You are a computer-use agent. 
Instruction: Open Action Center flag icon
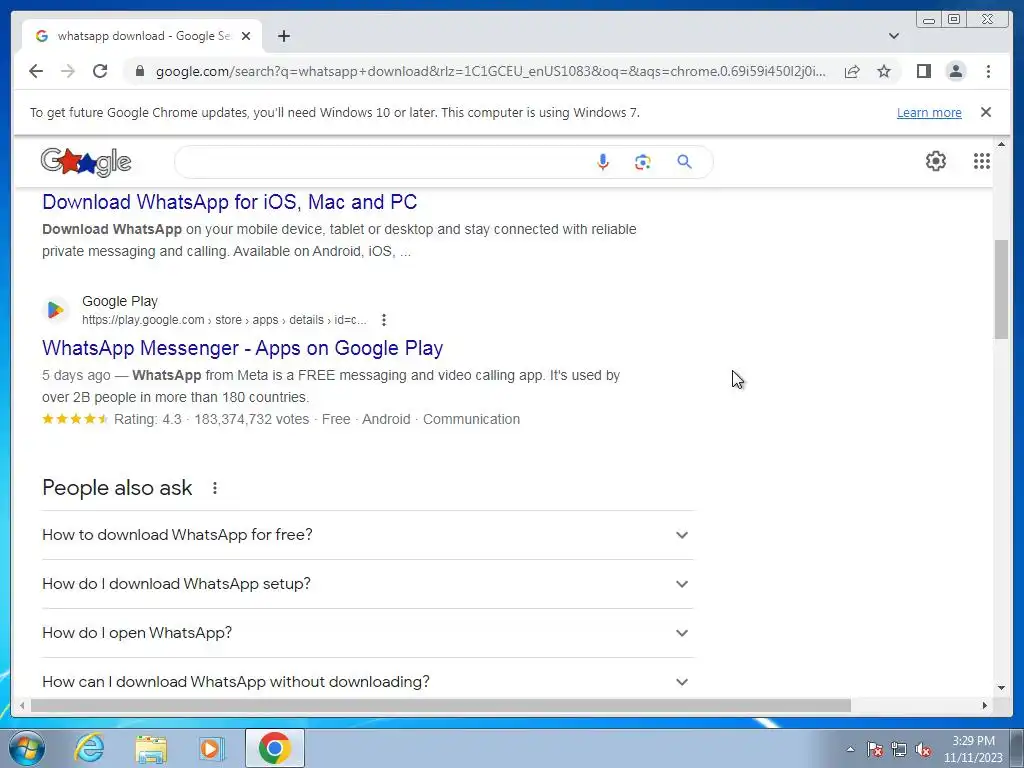pyautogui.click(x=875, y=749)
